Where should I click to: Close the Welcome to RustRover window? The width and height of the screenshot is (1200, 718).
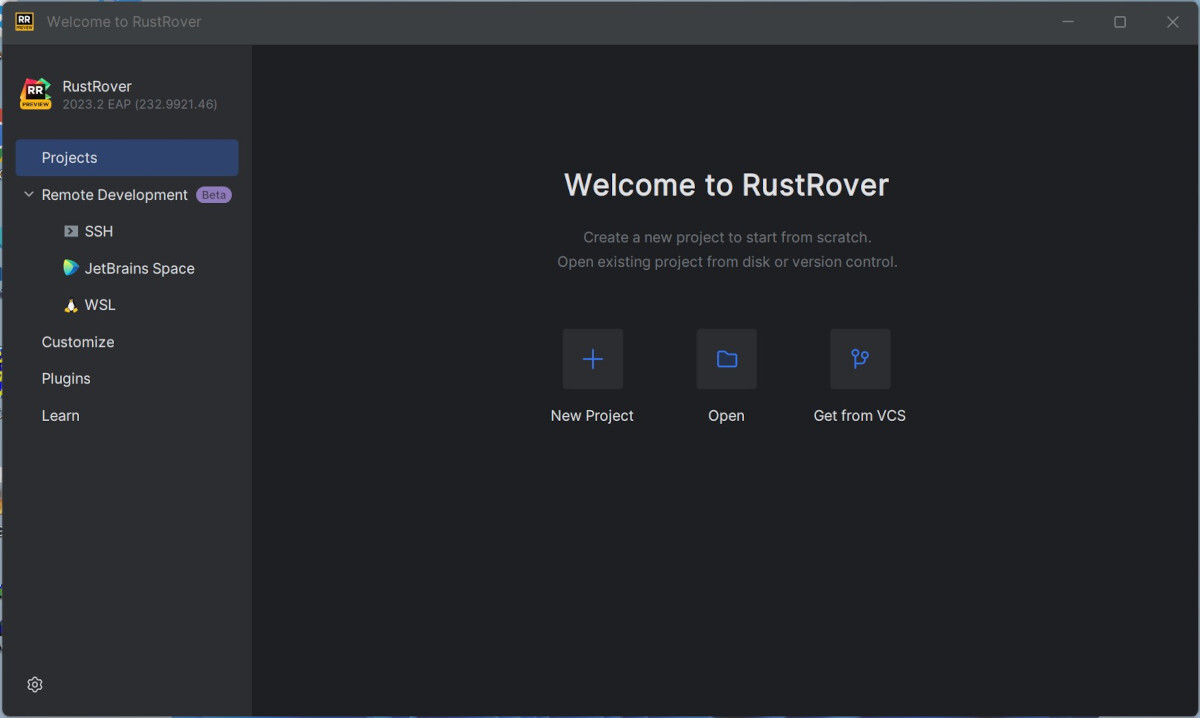point(1173,22)
